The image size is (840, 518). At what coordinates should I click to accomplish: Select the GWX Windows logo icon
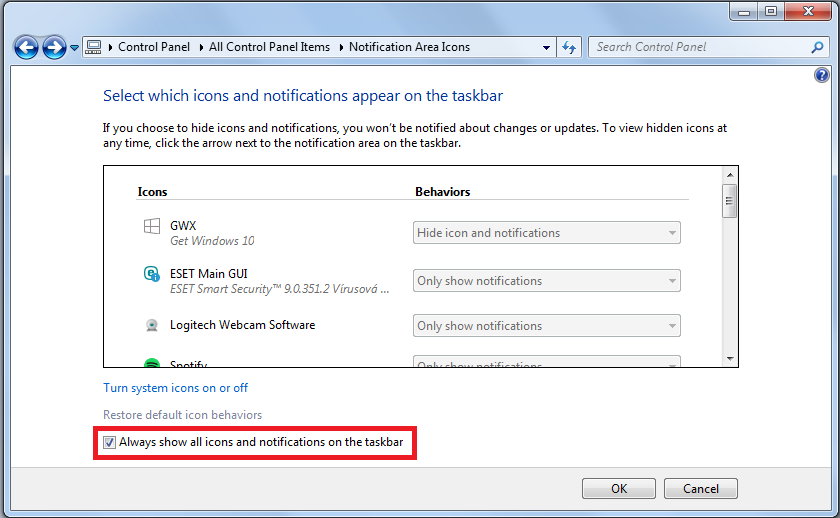(x=152, y=226)
